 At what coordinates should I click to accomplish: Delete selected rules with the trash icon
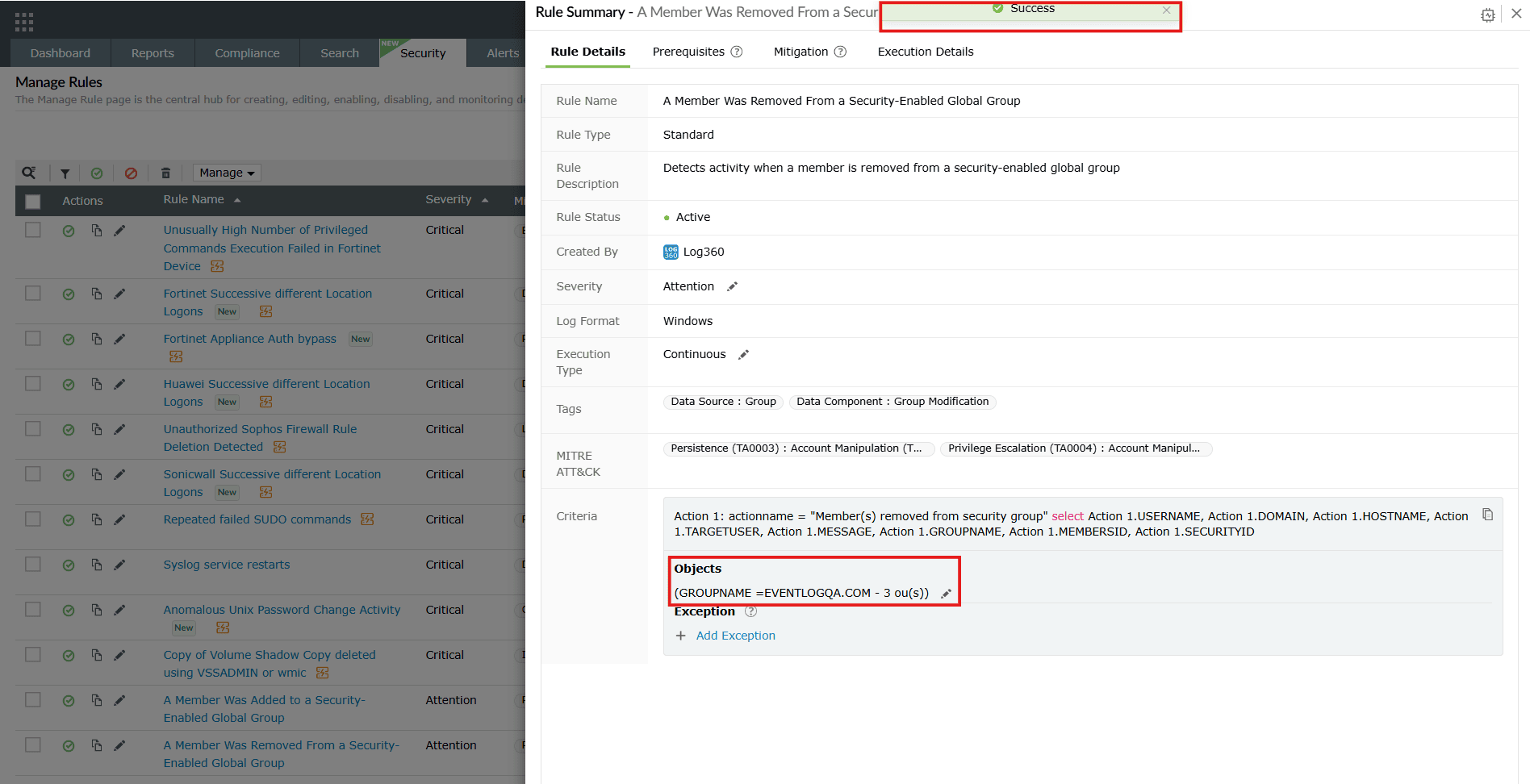click(165, 173)
